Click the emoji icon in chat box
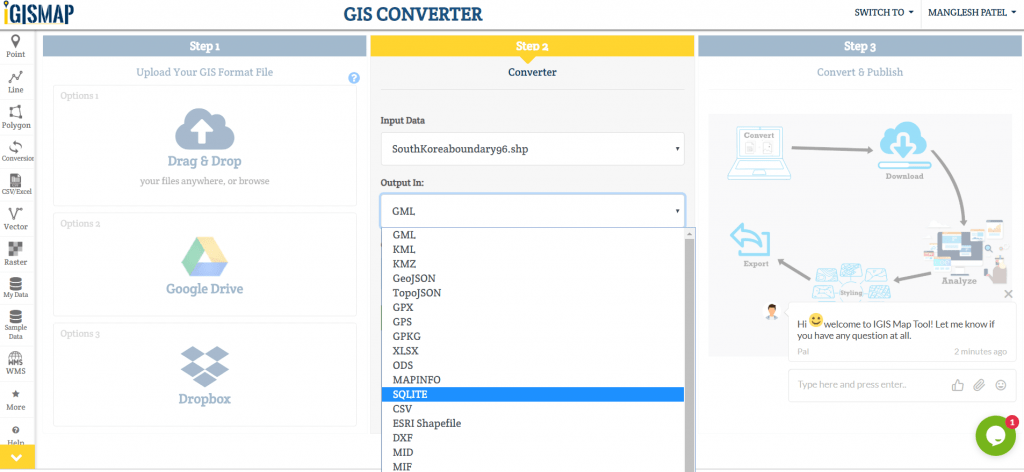Viewport: 1024px width, 472px height. [x=1000, y=385]
